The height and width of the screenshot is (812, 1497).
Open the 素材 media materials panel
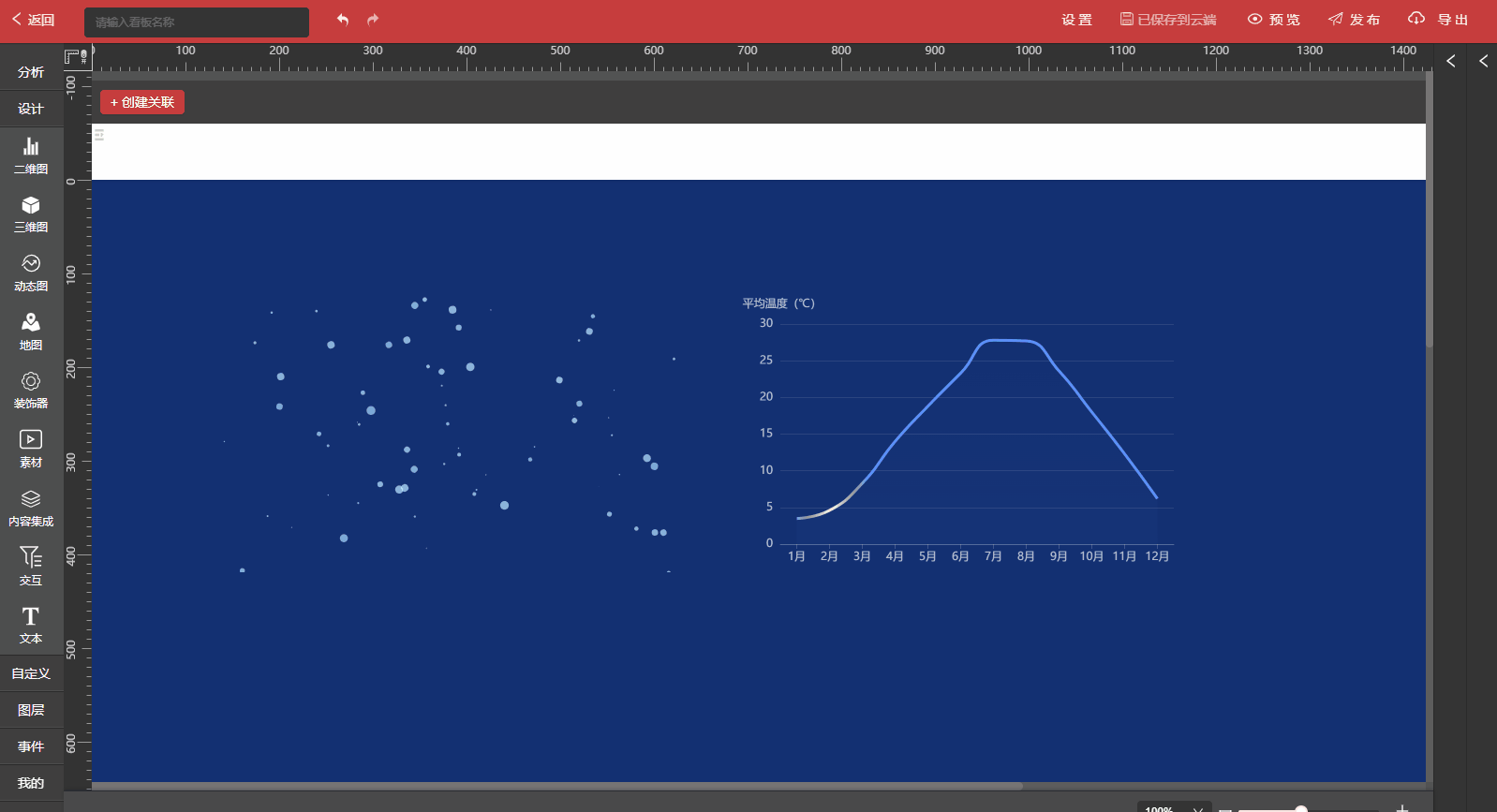pyautogui.click(x=31, y=449)
